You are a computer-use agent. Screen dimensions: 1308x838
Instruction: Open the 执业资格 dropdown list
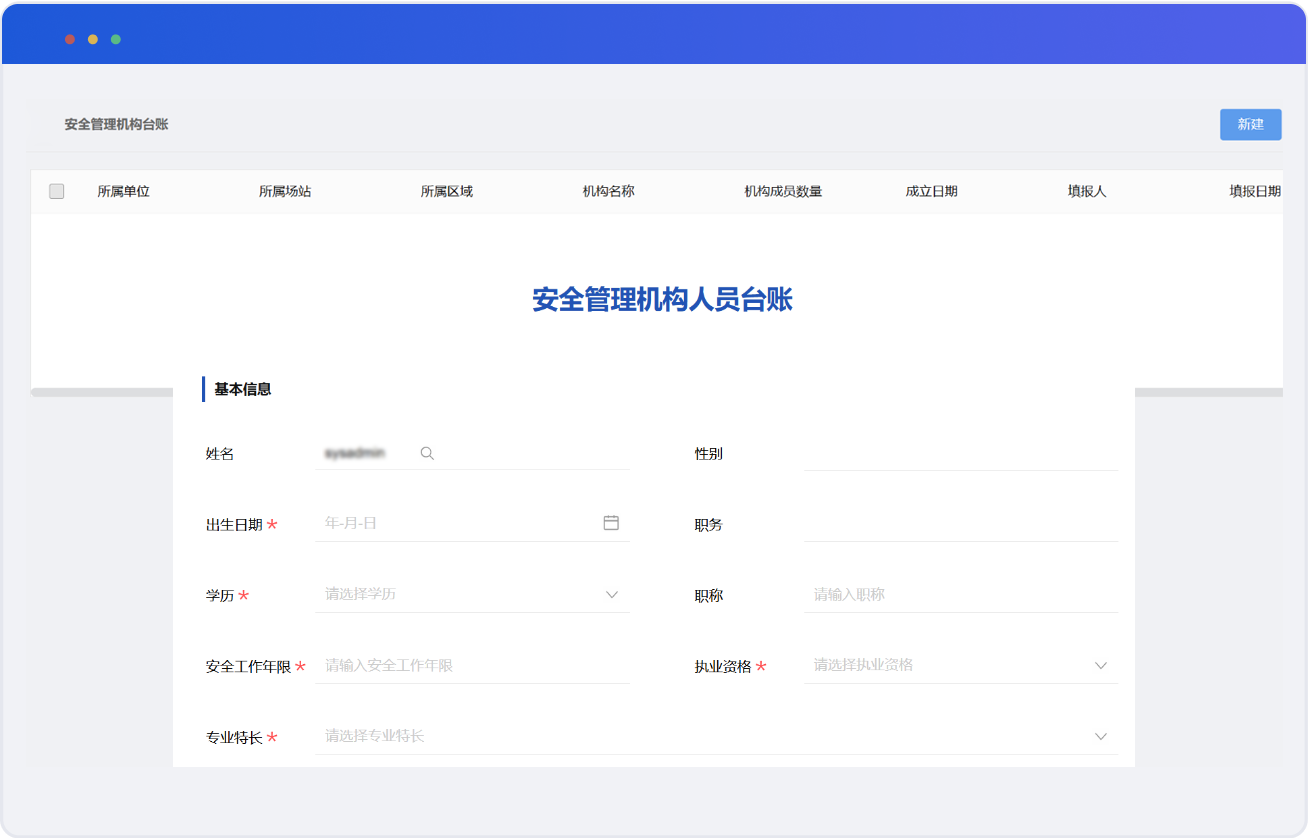(1100, 666)
